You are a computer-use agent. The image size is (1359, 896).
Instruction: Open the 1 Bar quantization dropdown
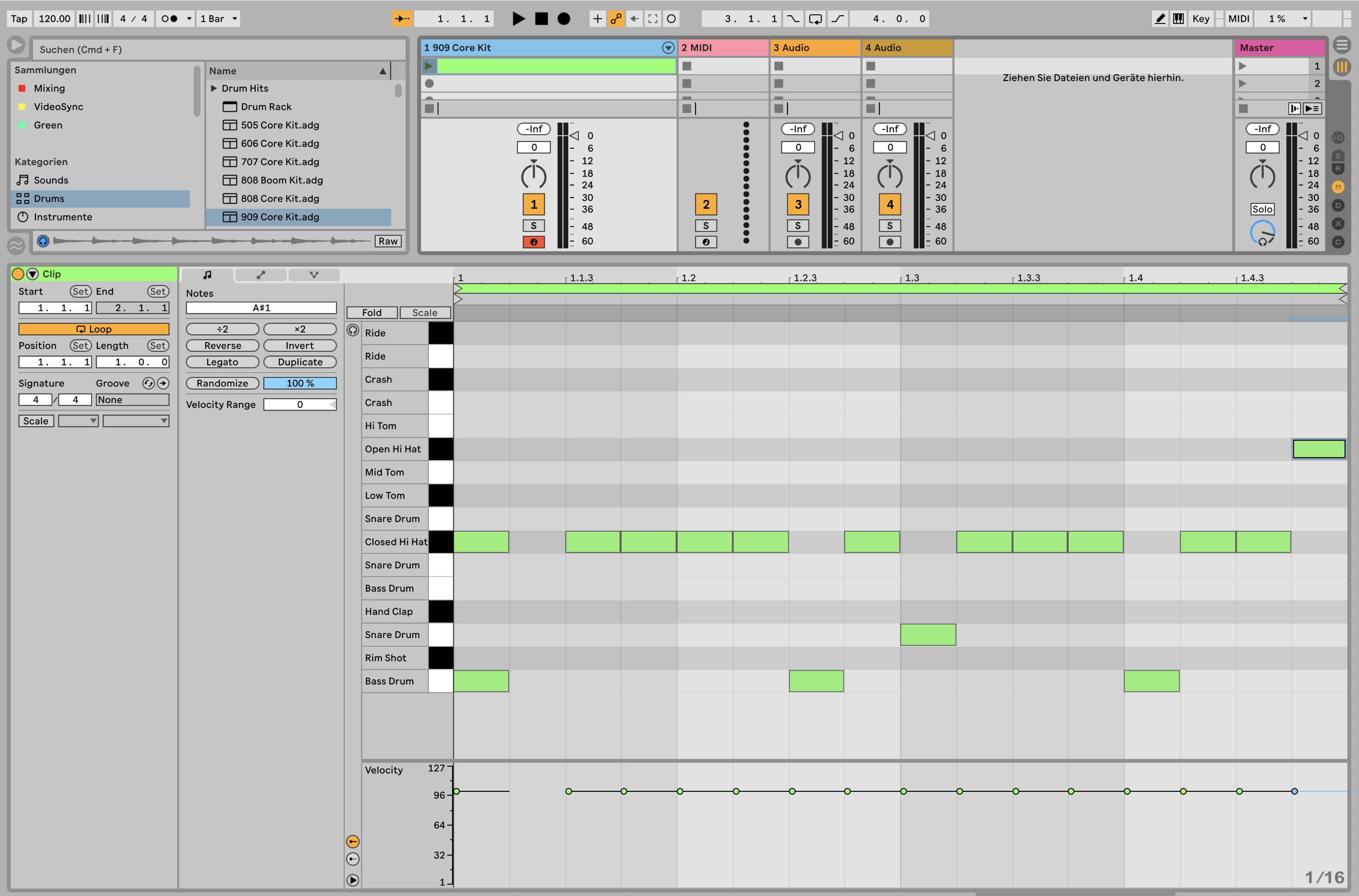[x=218, y=19]
